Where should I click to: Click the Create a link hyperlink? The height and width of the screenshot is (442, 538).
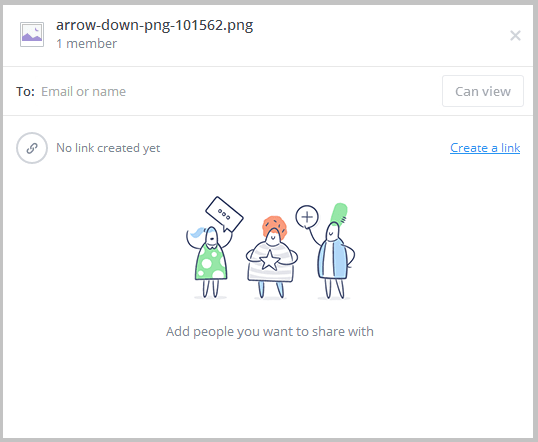coord(485,148)
